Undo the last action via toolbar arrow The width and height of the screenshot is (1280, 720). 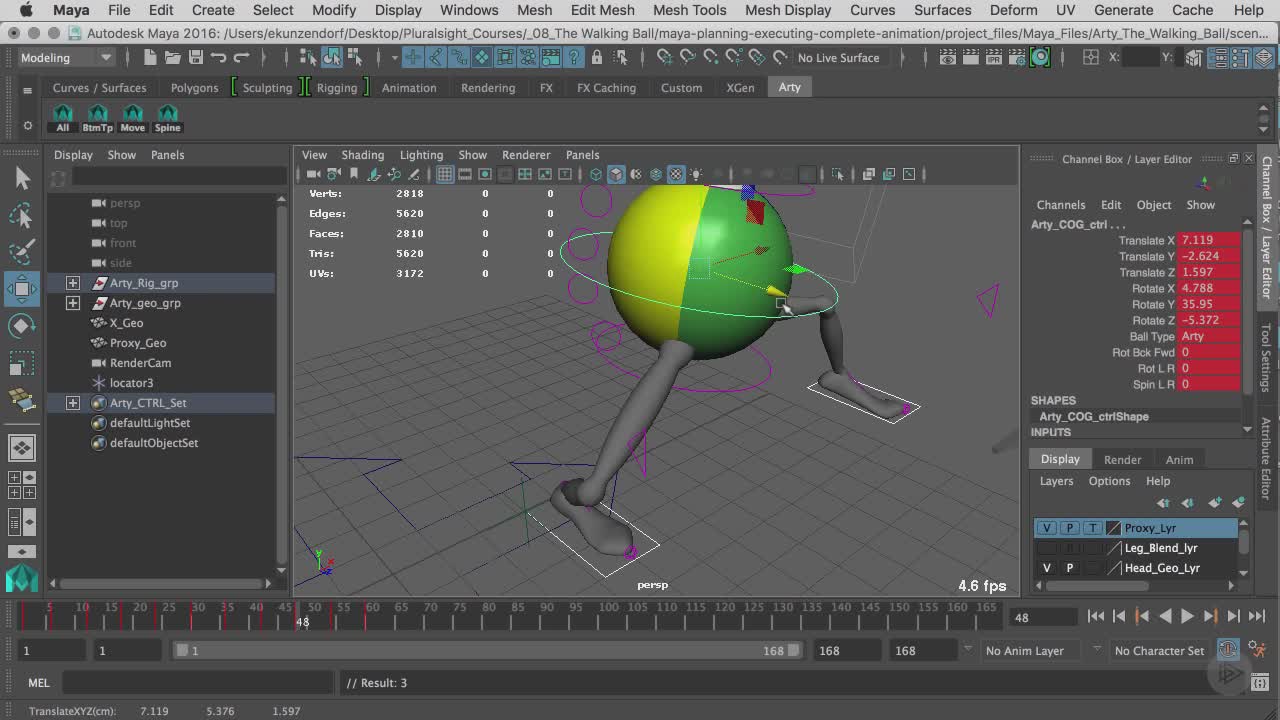click(218, 58)
